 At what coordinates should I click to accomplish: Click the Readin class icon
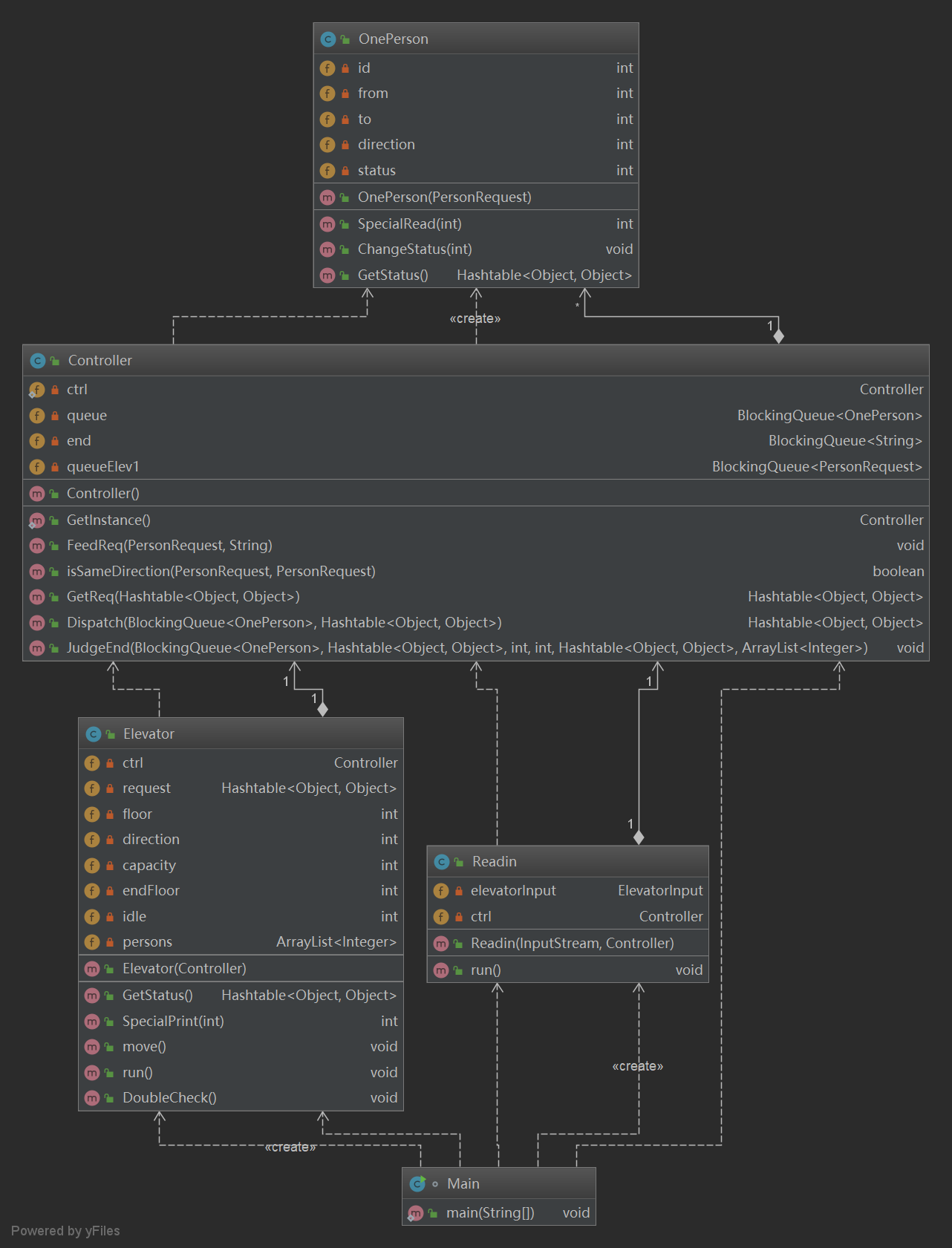point(441,861)
